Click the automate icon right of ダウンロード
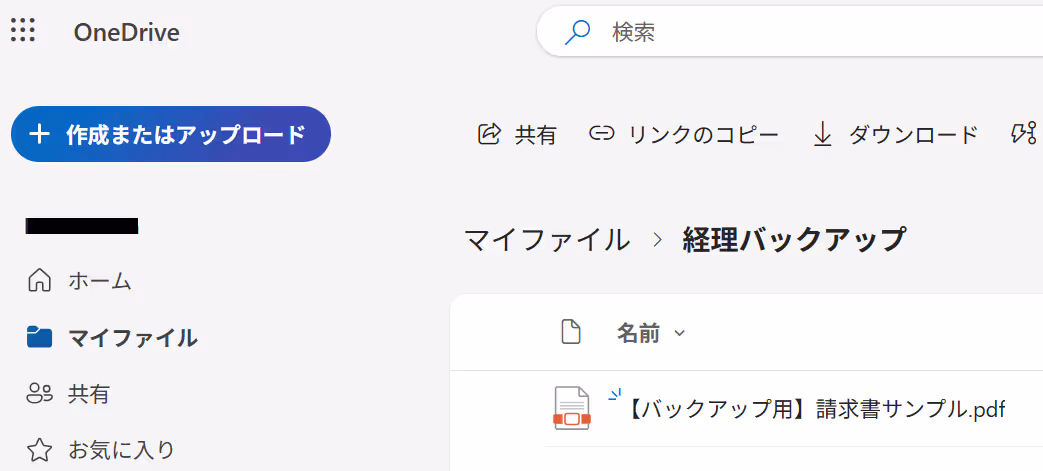Viewport: 1043px width, 471px height. pyautogui.click(x=1024, y=134)
